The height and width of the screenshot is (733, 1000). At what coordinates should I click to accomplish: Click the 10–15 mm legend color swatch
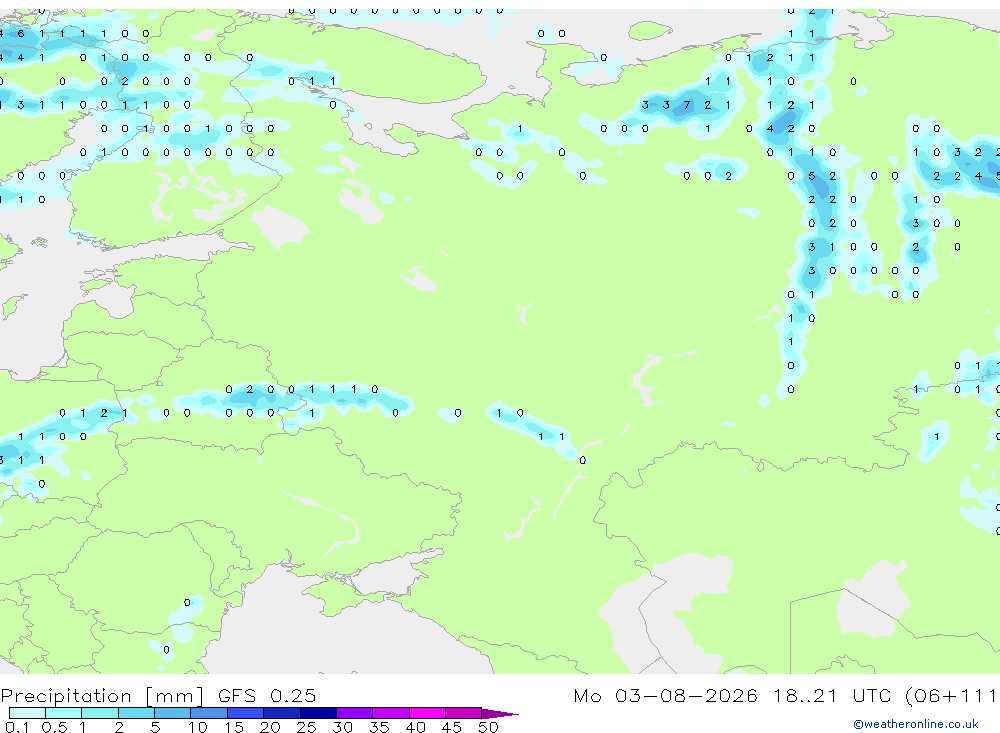tap(209, 713)
